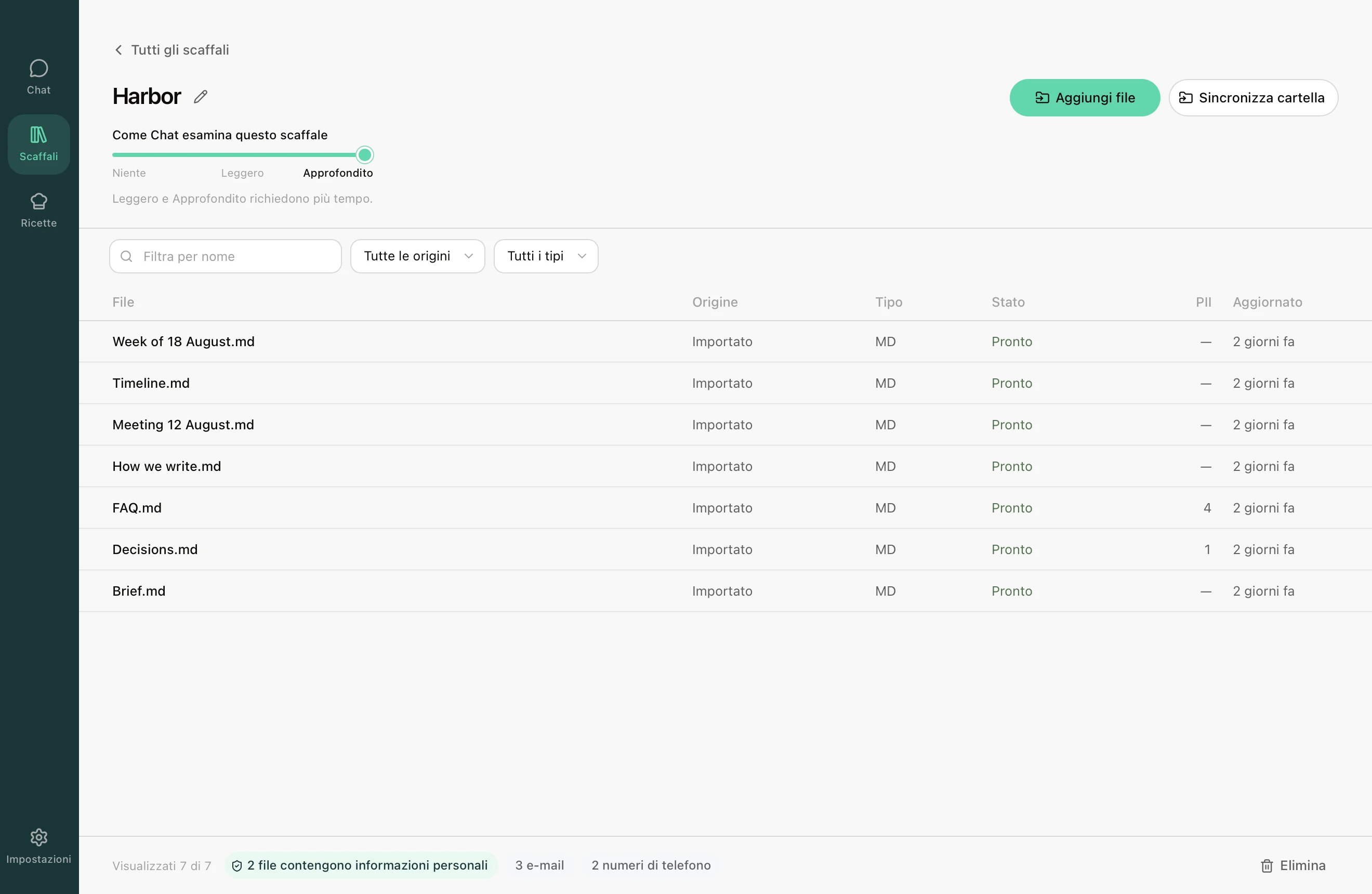
Task: Open the Tutte le origini dropdown
Action: [417, 256]
